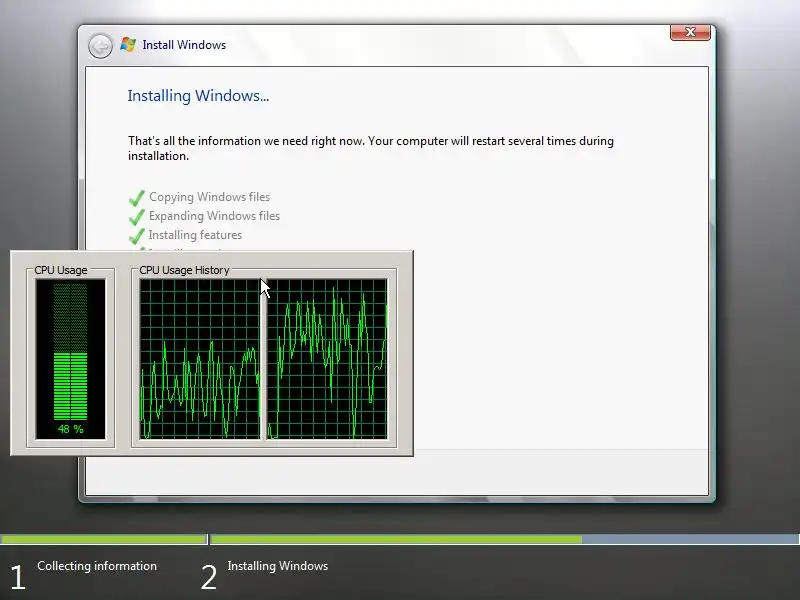Click the 'Installing Windows...' heading
The height and width of the screenshot is (600, 800).
pyautogui.click(x=198, y=96)
